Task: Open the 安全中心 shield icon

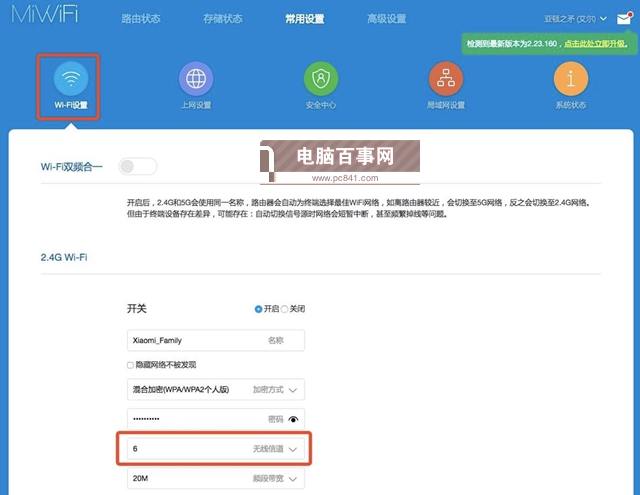Action: pos(320,78)
